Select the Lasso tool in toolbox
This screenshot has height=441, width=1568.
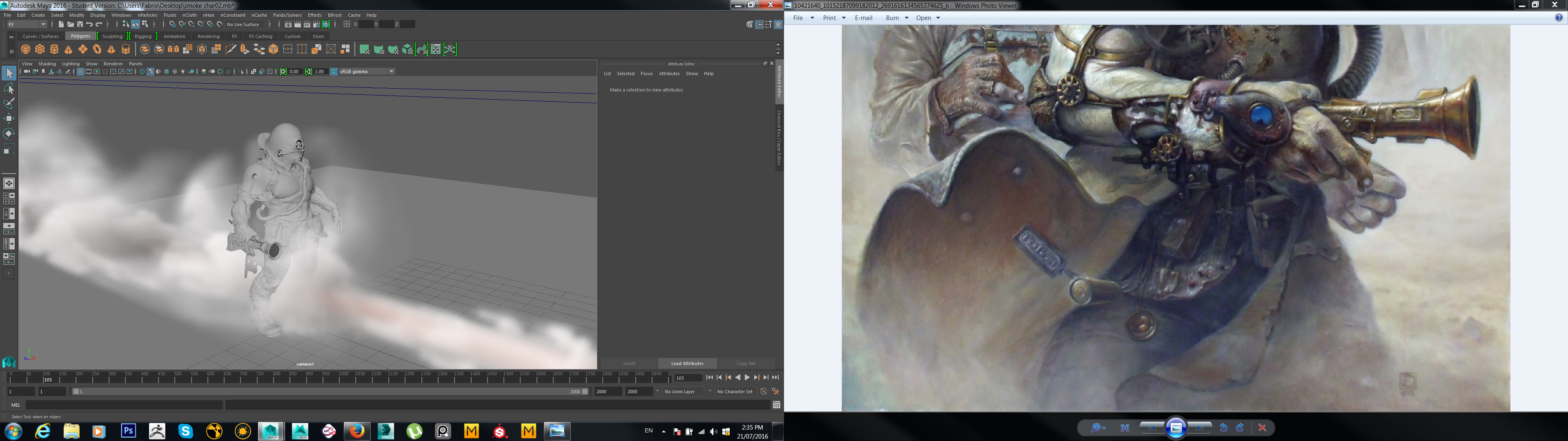9,89
